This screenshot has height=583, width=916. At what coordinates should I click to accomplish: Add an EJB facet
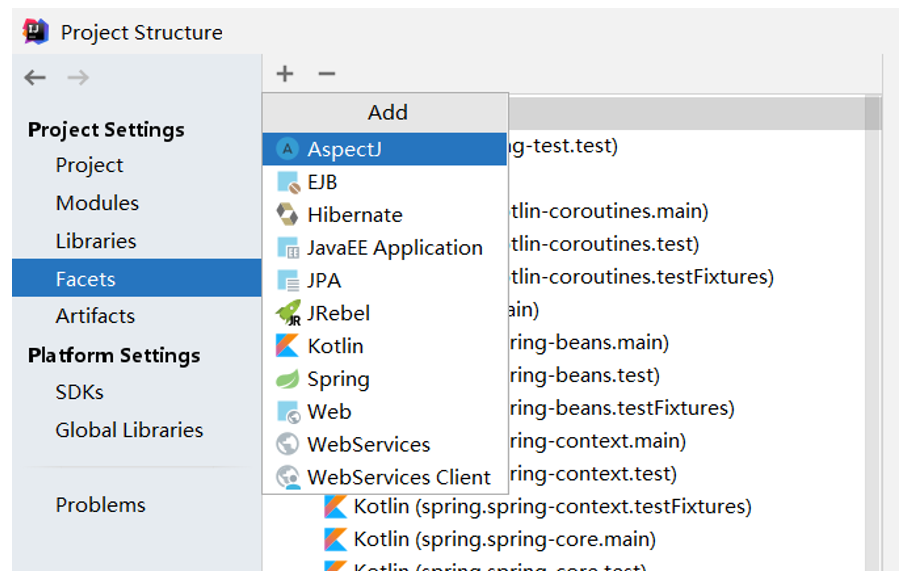pyautogui.click(x=322, y=182)
